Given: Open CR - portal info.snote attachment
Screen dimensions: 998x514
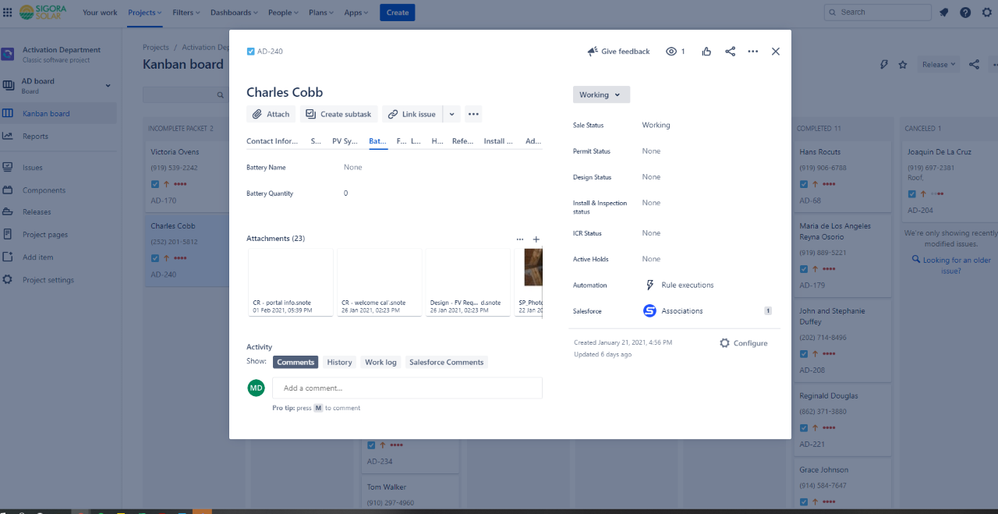Looking at the screenshot, I should click(291, 282).
